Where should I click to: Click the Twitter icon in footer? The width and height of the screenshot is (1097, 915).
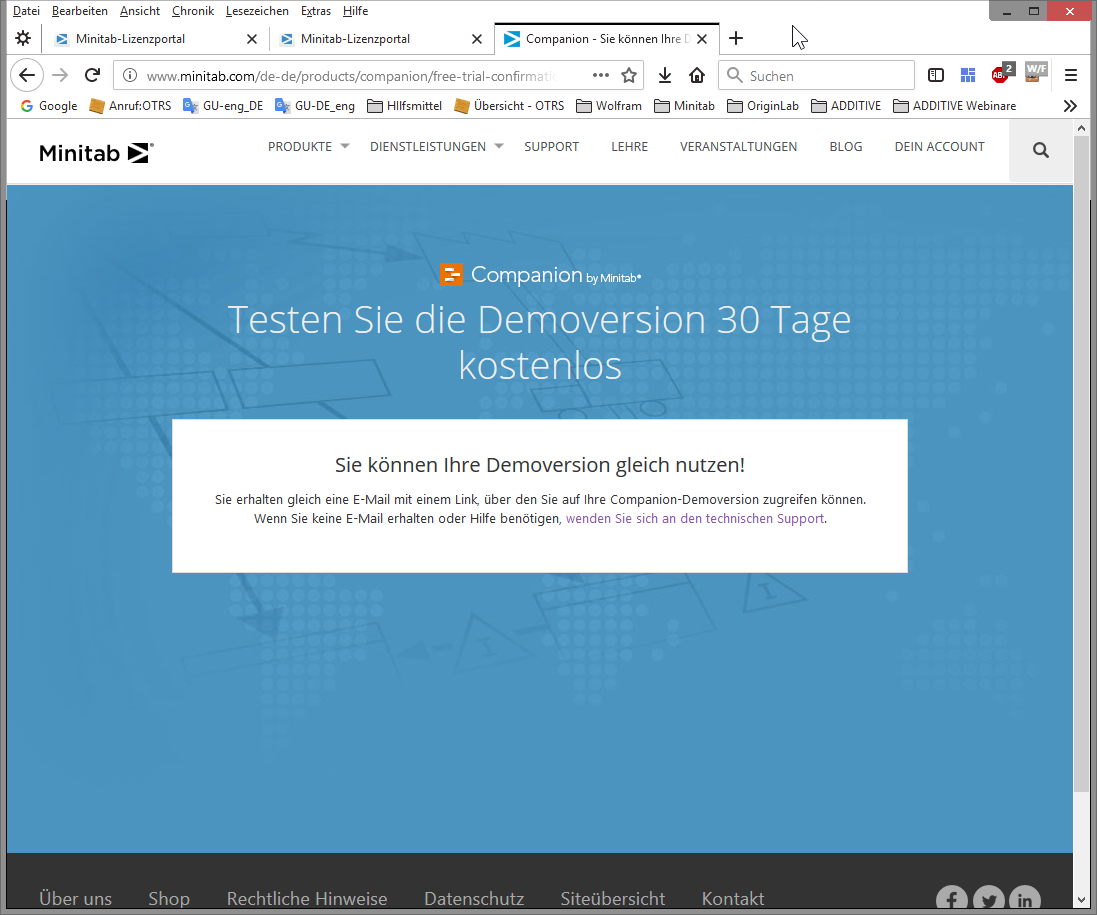(x=989, y=900)
